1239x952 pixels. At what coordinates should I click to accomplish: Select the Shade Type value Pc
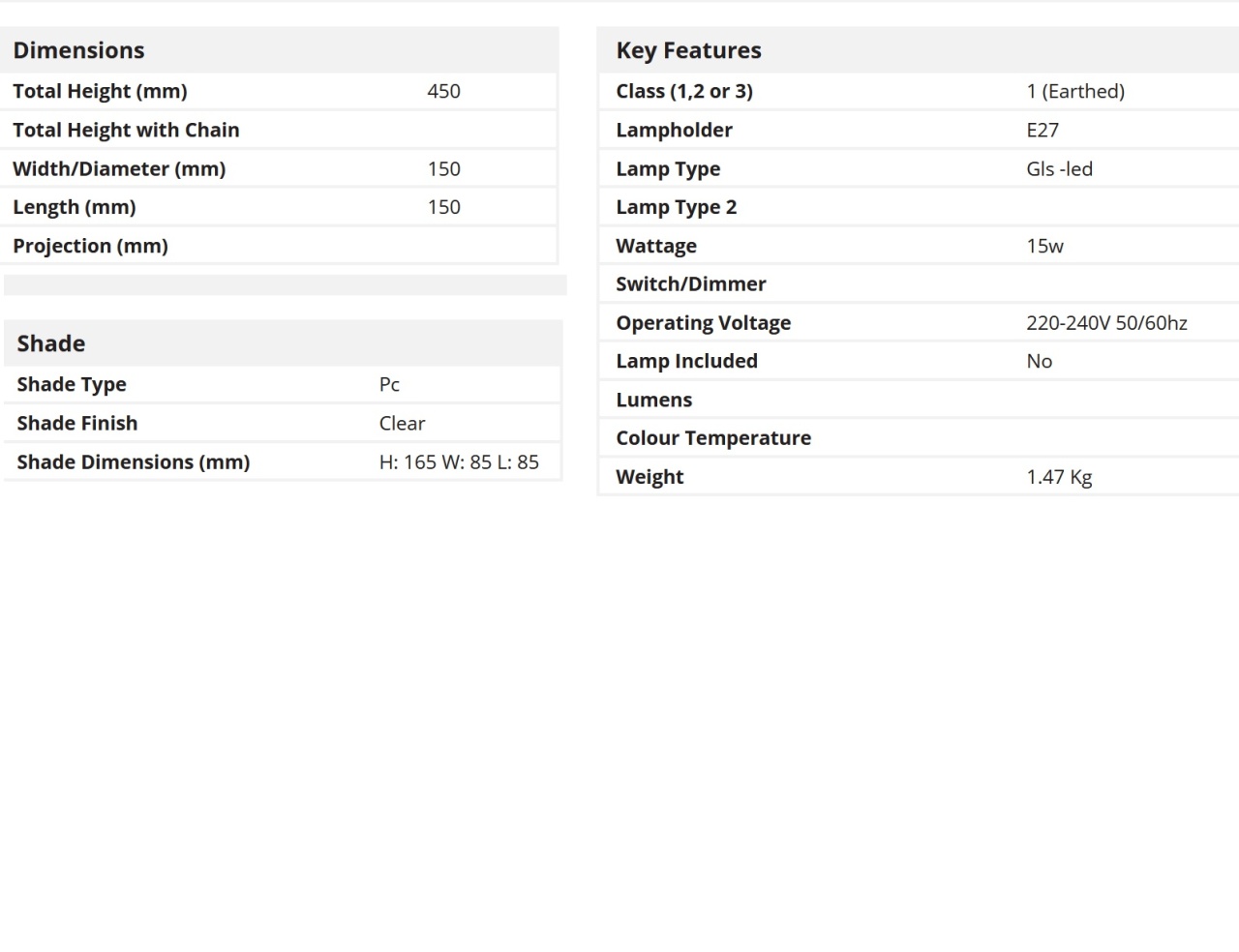(389, 384)
